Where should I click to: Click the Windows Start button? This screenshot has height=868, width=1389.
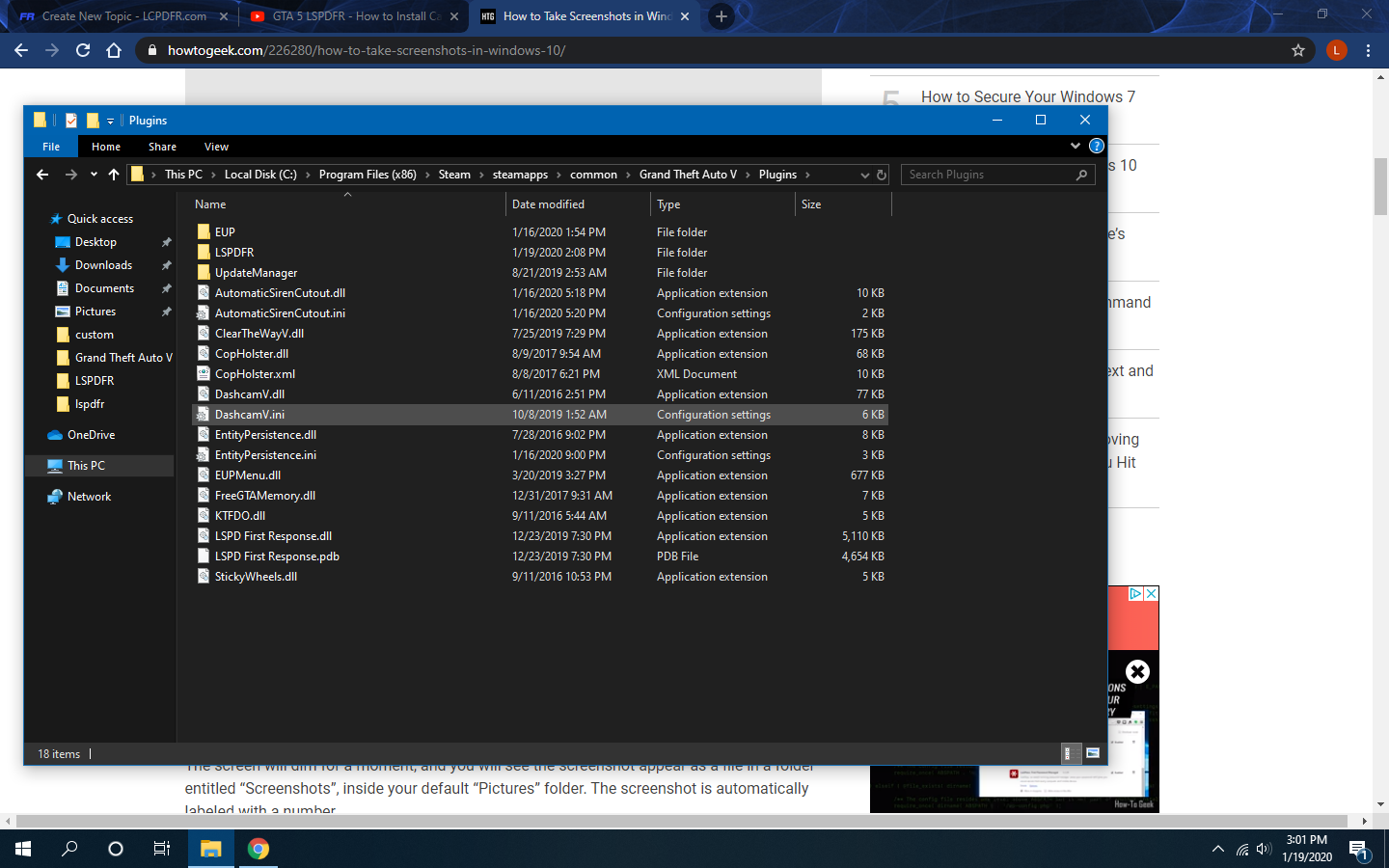click(x=23, y=849)
